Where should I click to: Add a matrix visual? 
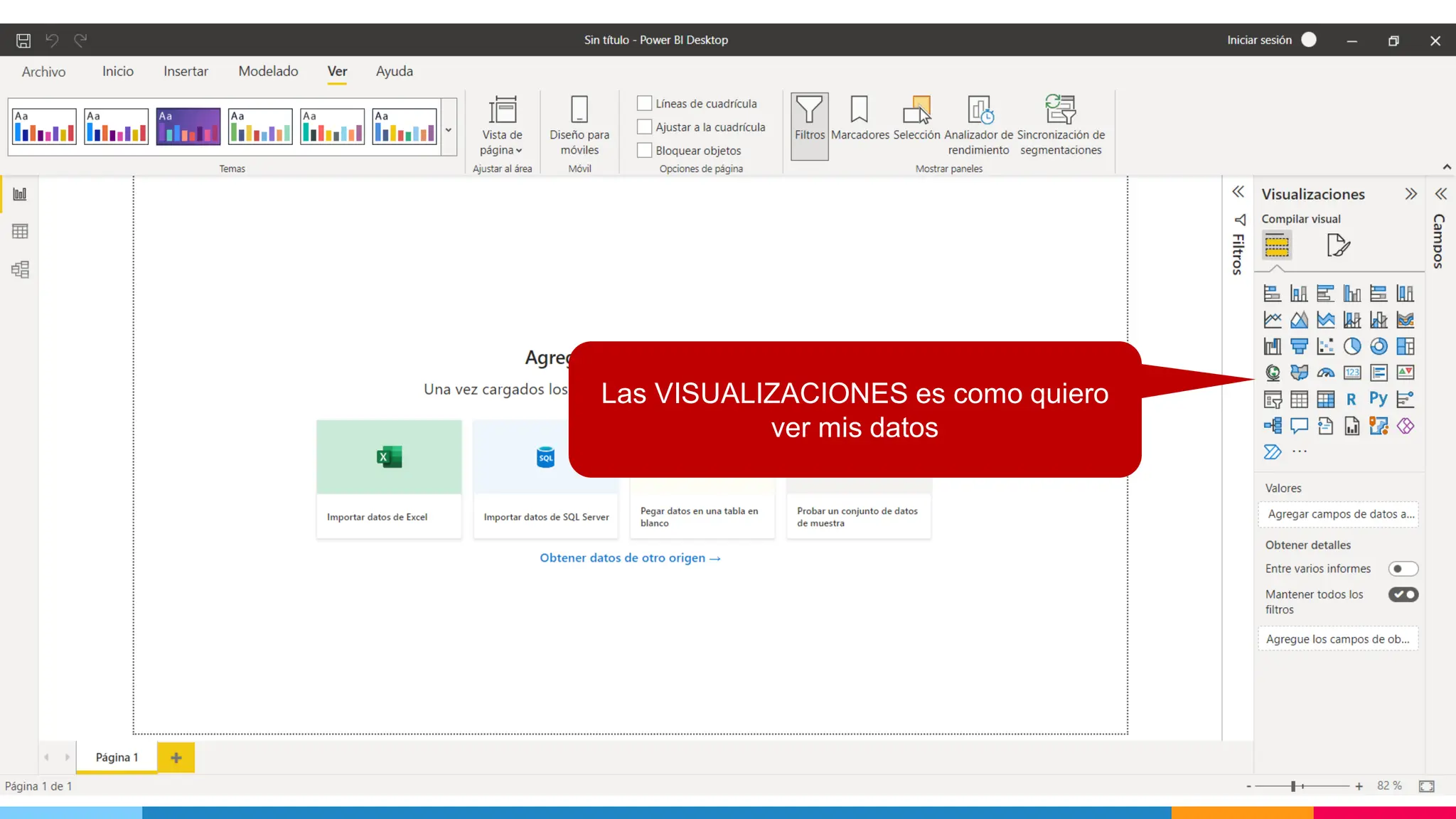(x=1326, y=400)
